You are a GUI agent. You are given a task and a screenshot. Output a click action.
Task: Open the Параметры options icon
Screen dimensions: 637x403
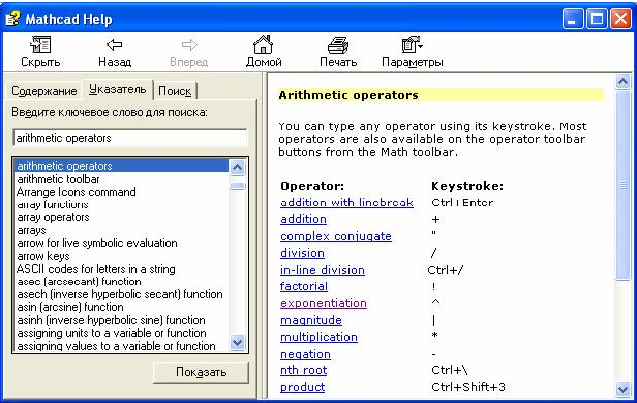tap(412, 45)
